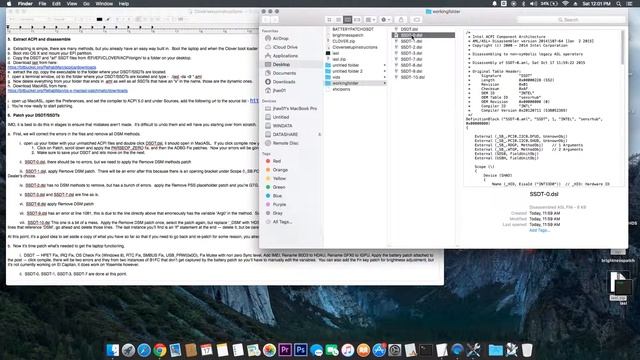This screenshot has height=360, width=640.
Task: Open the File menu
Action: [x=42, y=4]
